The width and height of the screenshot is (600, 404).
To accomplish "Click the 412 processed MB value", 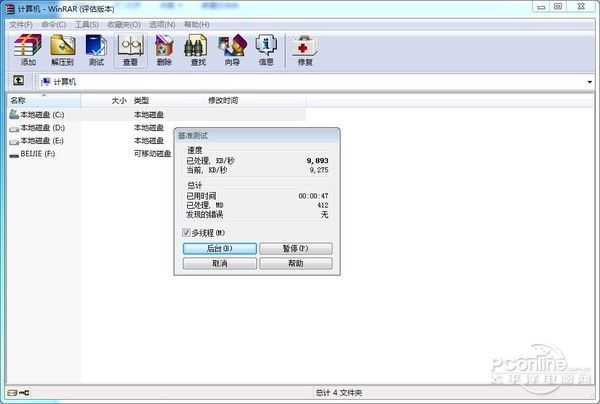I will click(323, 205).
